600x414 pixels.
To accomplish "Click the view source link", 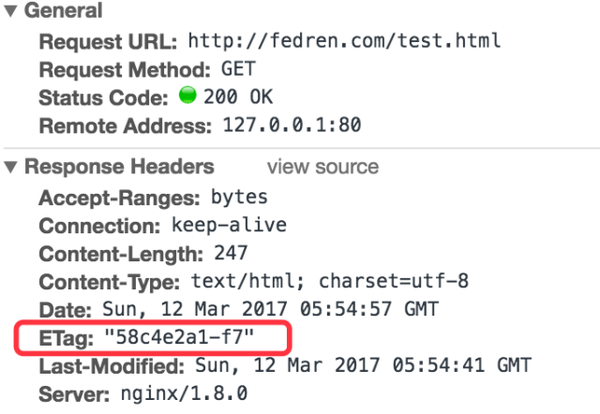I will tap(323, 167).
